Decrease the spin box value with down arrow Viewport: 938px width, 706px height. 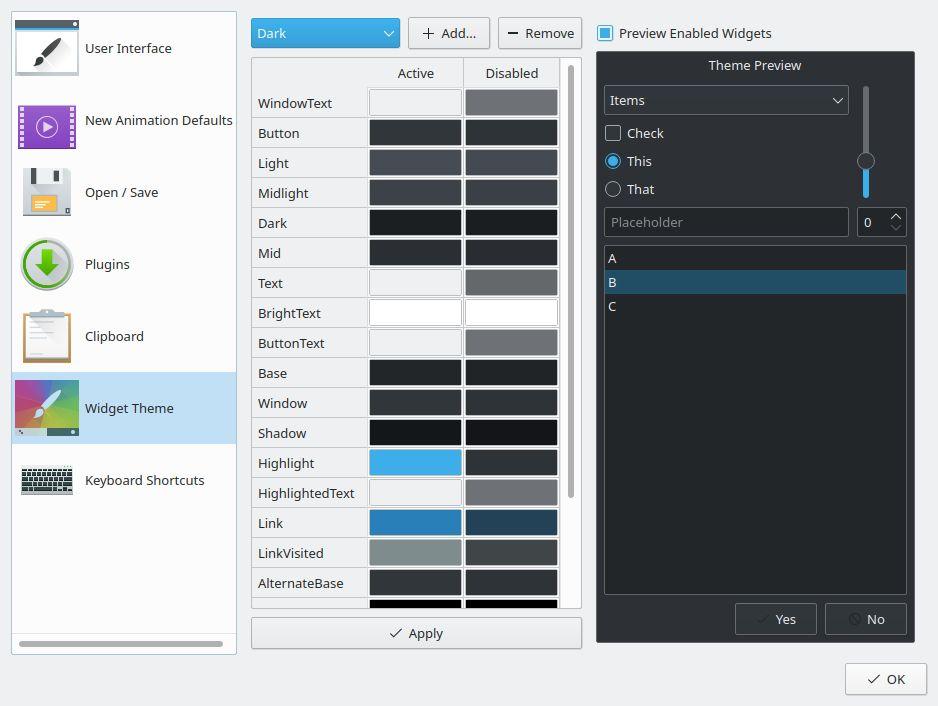896,227
